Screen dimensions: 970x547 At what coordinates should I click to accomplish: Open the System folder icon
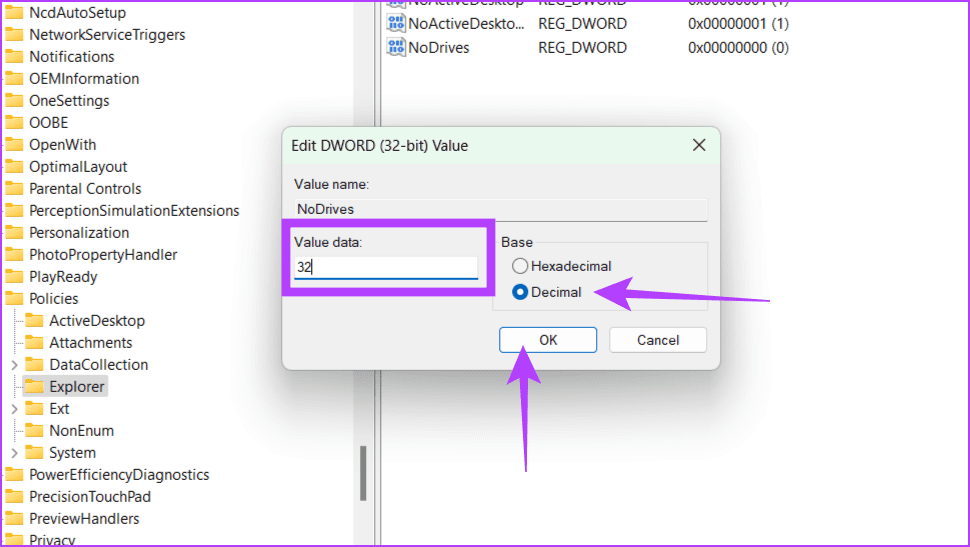(34, 452)
